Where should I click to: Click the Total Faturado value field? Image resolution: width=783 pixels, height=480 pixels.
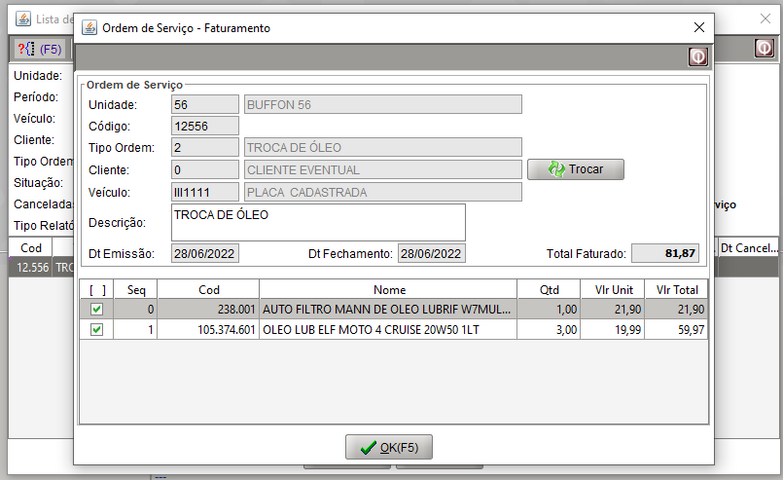pyautogui.click(x=666, y=253)
